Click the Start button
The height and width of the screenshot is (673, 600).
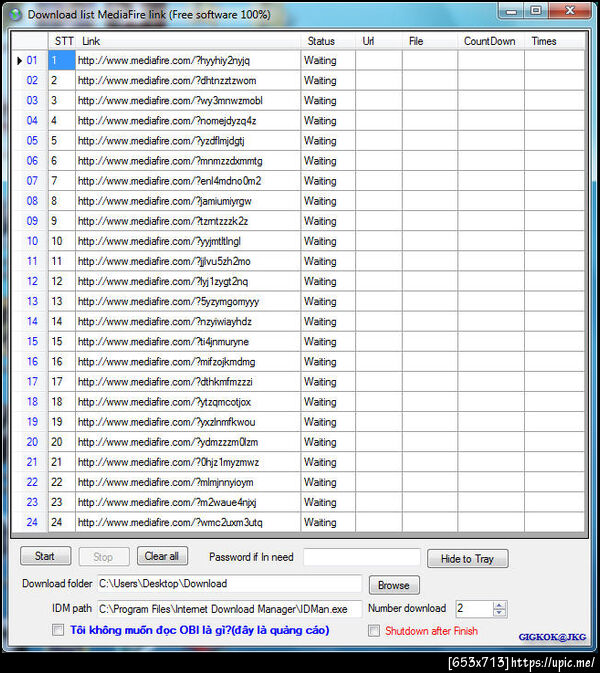pyautogui.click(x=45, y=556)
